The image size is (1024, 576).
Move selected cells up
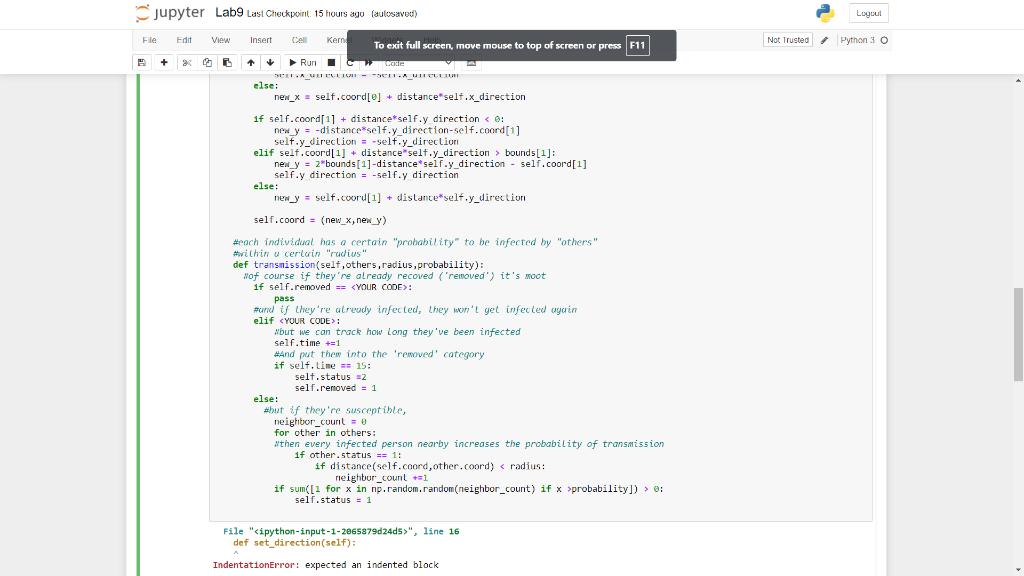[x=250, y=62]
